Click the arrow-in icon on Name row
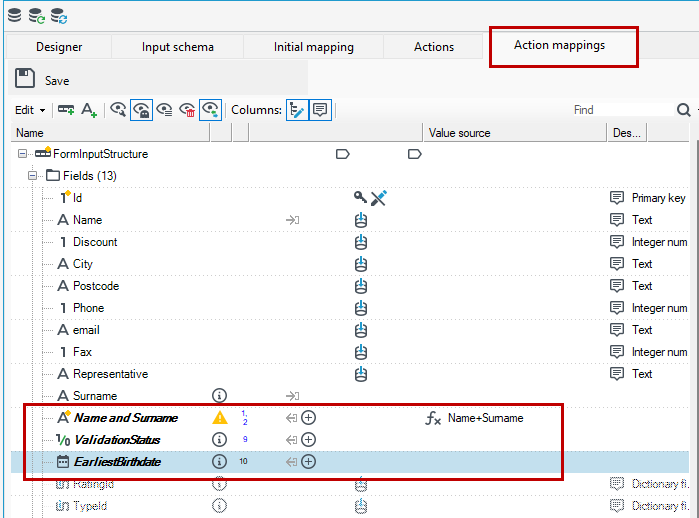 (292, 220)
